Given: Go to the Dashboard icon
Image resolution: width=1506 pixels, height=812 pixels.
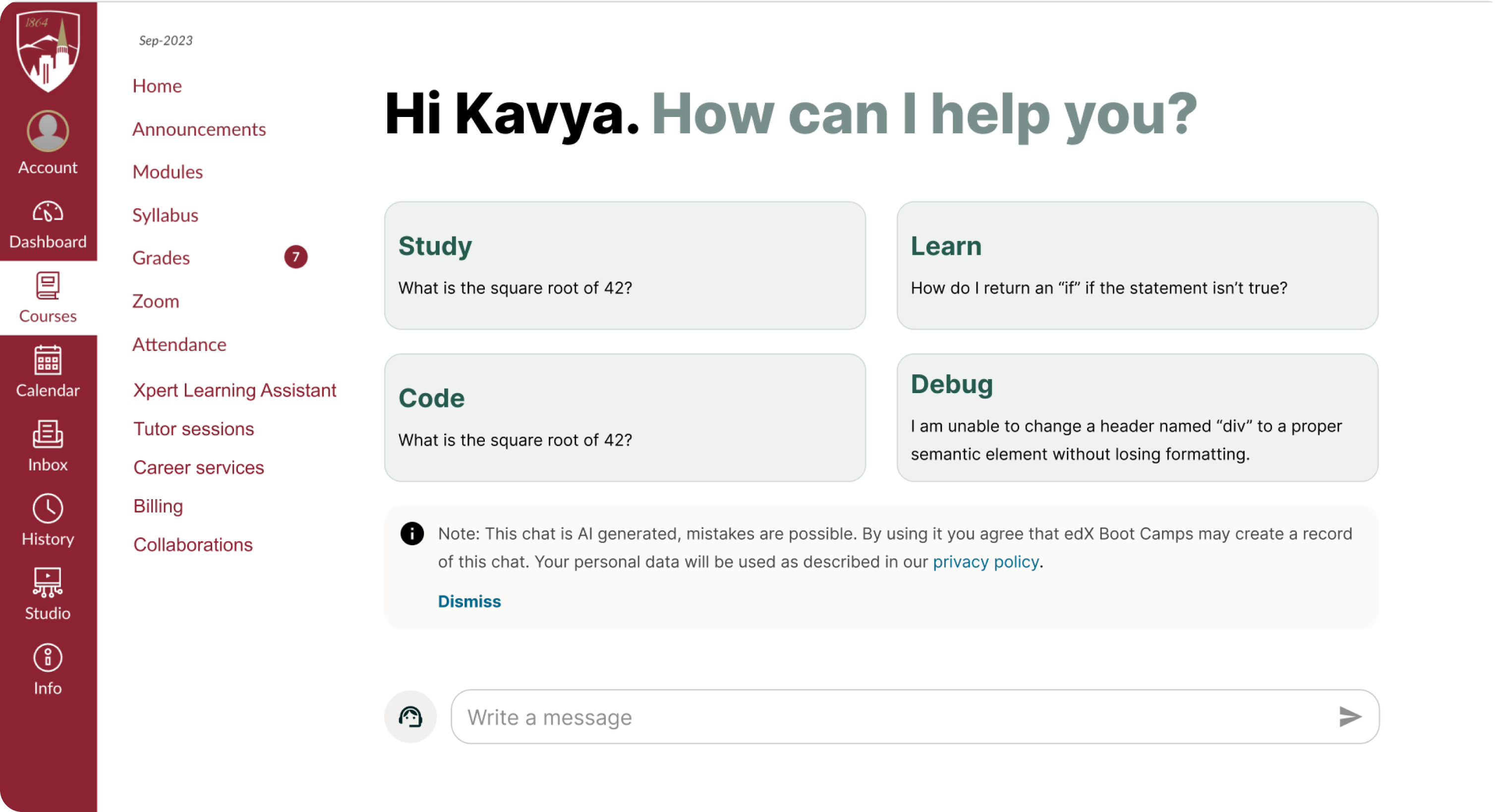Looking at the screenshot, I should tap(48, 212).
